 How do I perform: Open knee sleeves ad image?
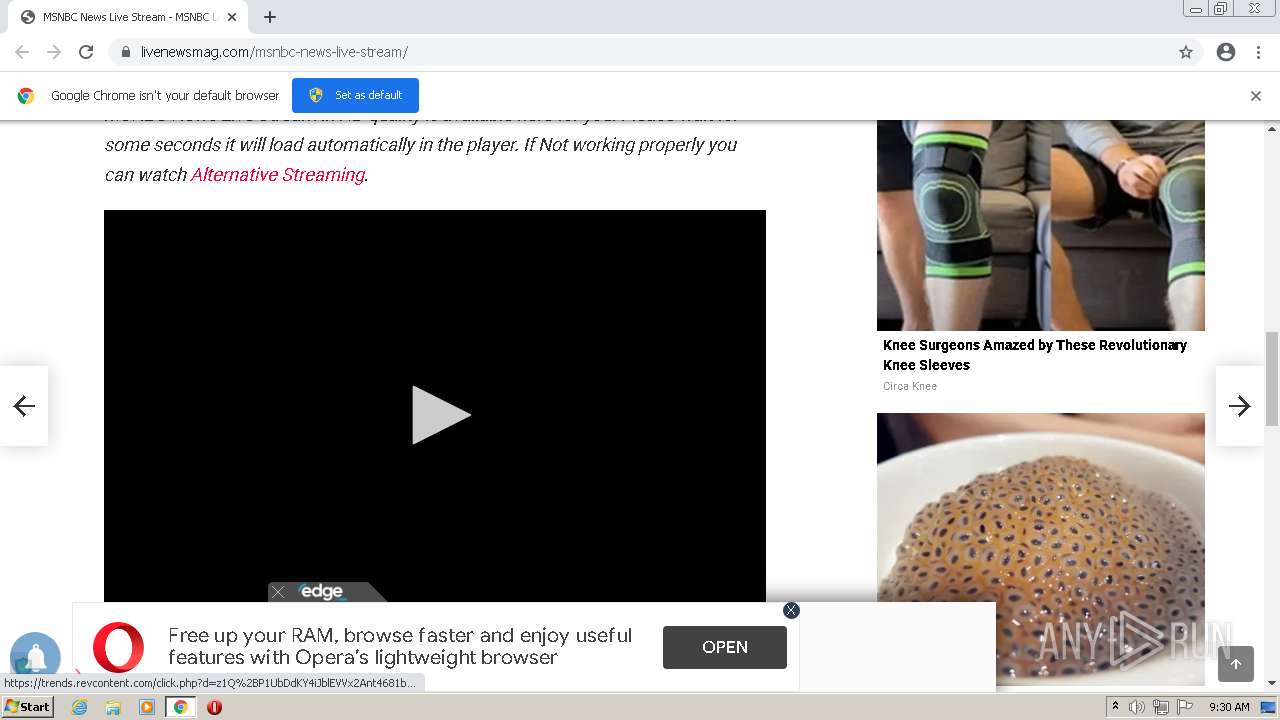pyautogui.click(x=1041, y=225)
